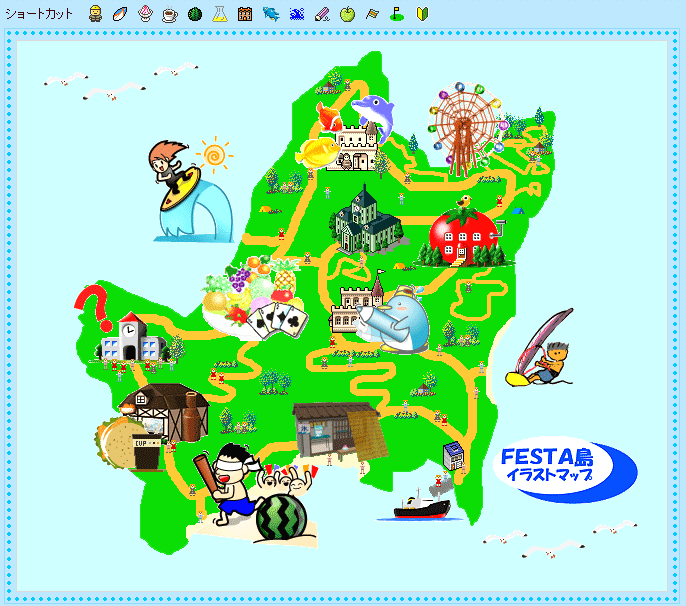Click the coffee cup shortcut icon
This screenshot has width=686, height=606.
[170, 13]
